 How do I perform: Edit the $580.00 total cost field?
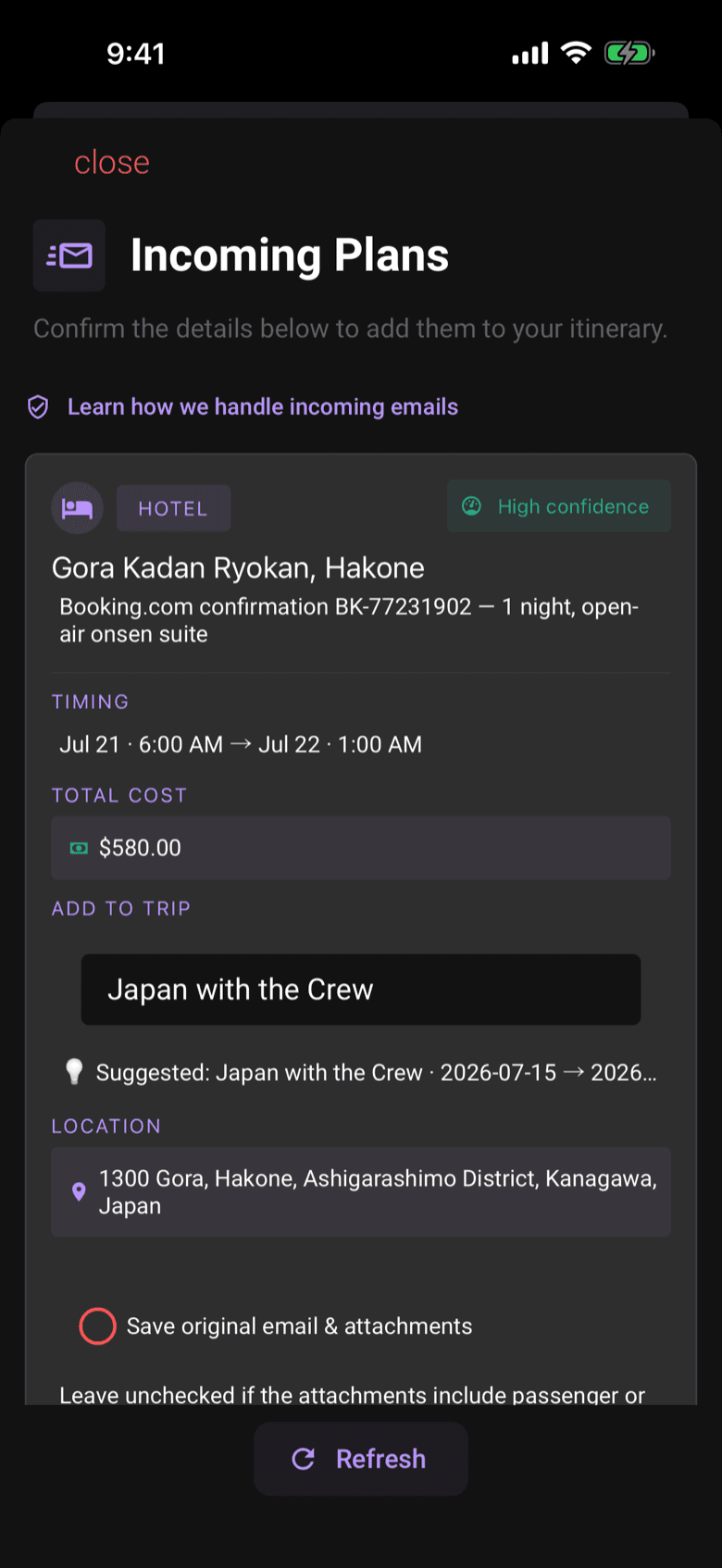click(361, 848)
